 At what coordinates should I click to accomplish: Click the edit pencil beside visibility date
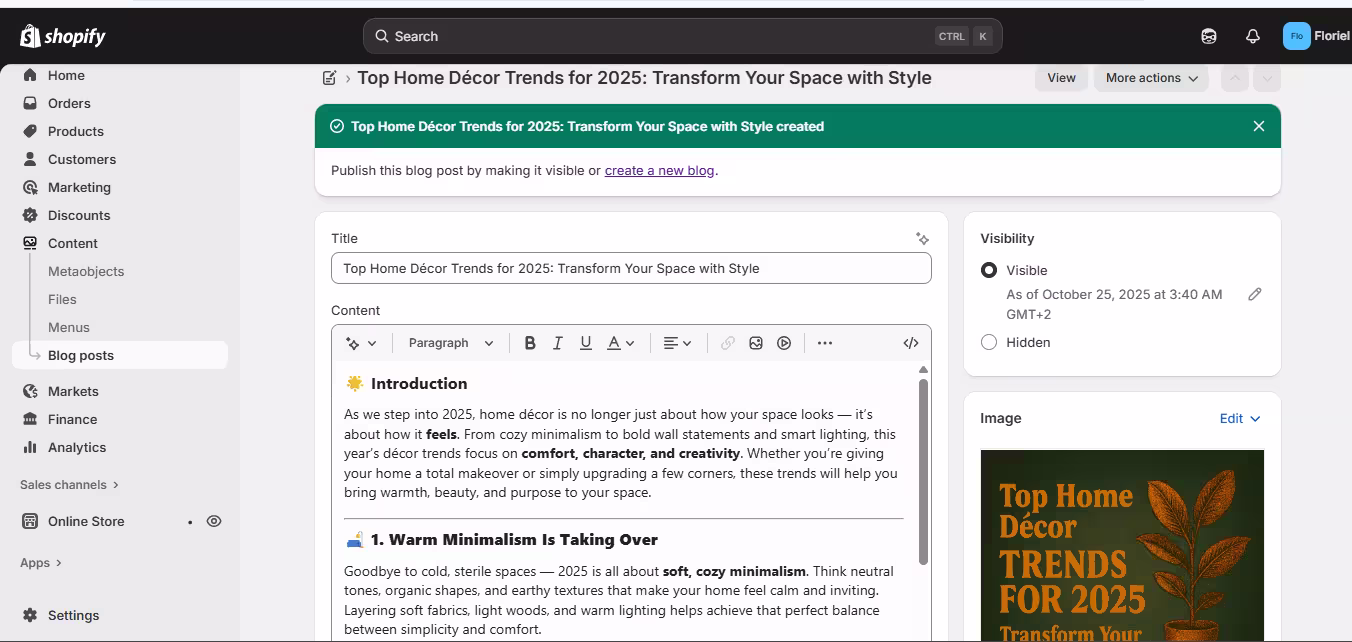[1254, 294]
